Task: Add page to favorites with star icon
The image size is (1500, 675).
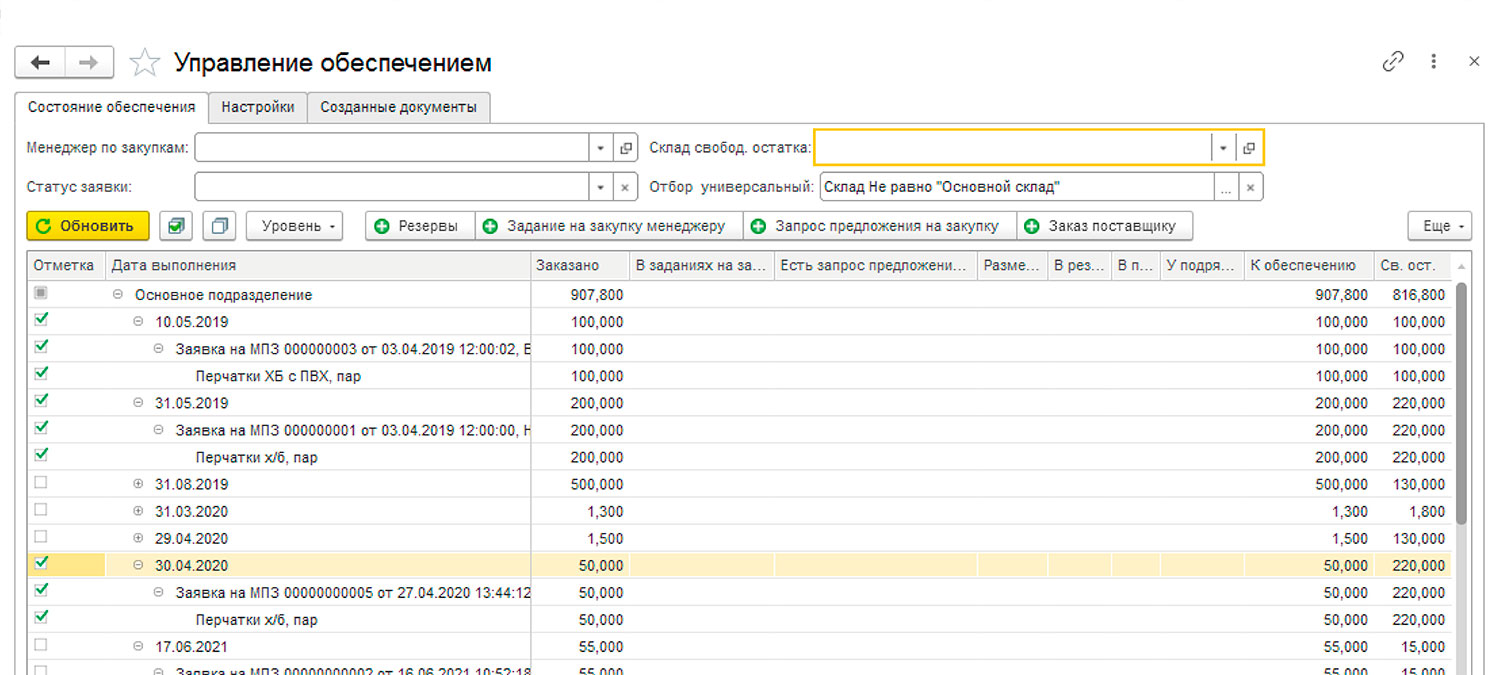Action: tap(145, 63)
